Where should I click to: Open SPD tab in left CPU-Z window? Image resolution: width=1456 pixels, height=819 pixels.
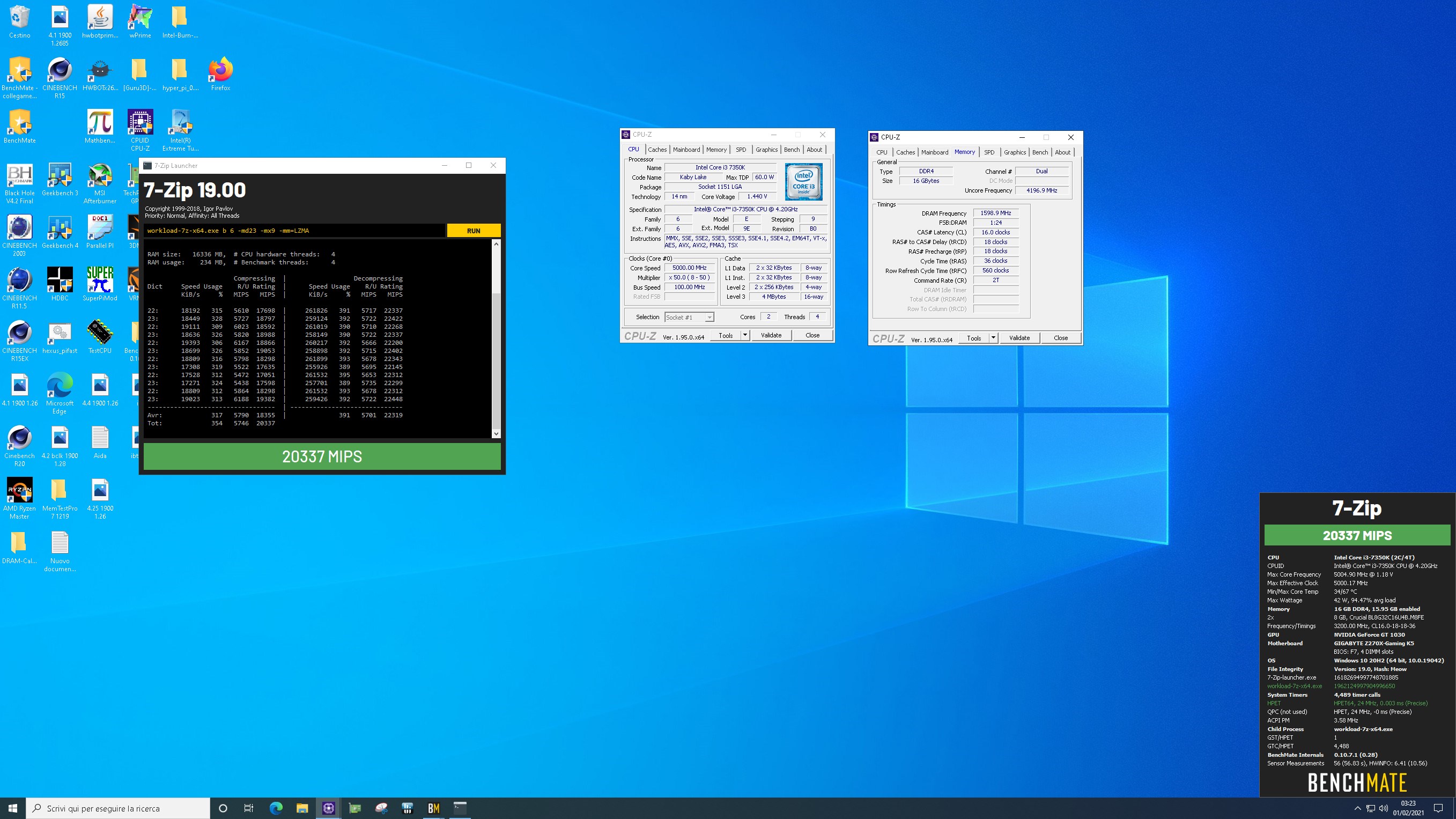pos(741,149)
